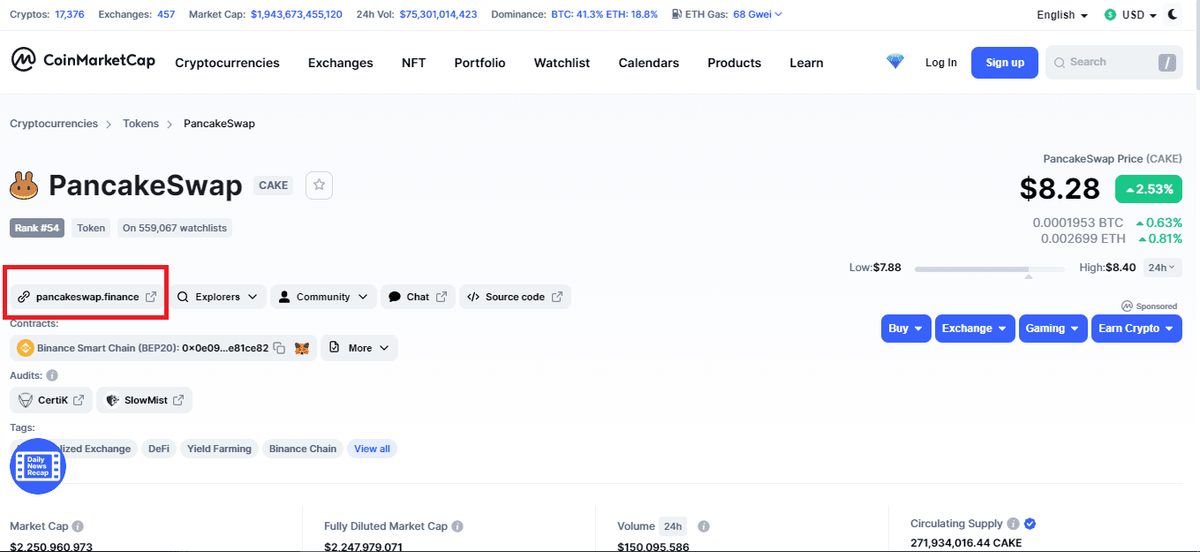
Task: Open the Exchange dropdown button
Action: (974, 328)
